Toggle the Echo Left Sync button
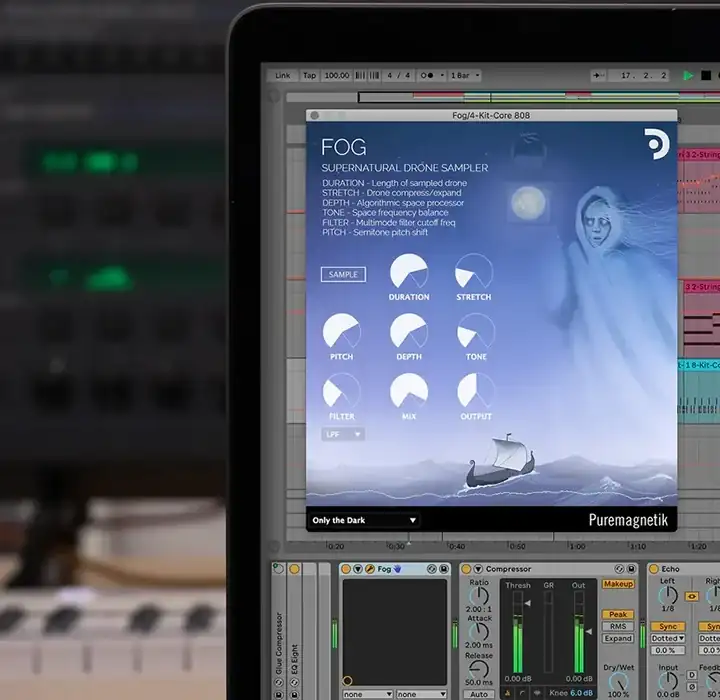The image size is (720, 700). (668, 627)
